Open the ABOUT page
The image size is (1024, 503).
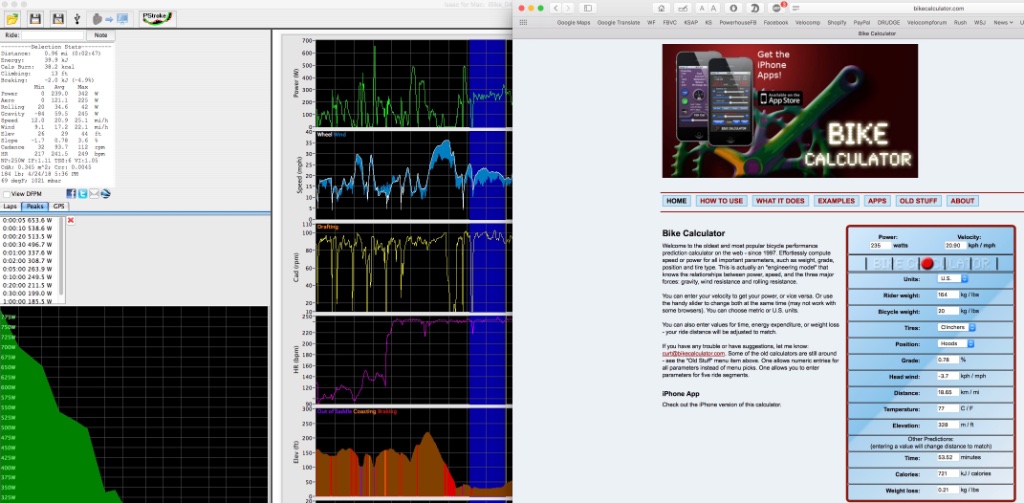pyautogui.click(x=962, y=201)
